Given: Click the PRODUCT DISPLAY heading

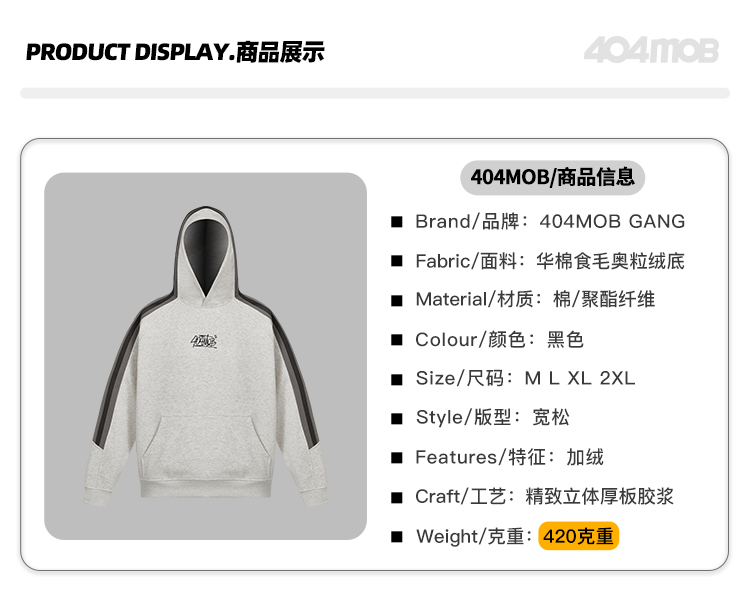Looking at the screenshot, I should 175,52.
